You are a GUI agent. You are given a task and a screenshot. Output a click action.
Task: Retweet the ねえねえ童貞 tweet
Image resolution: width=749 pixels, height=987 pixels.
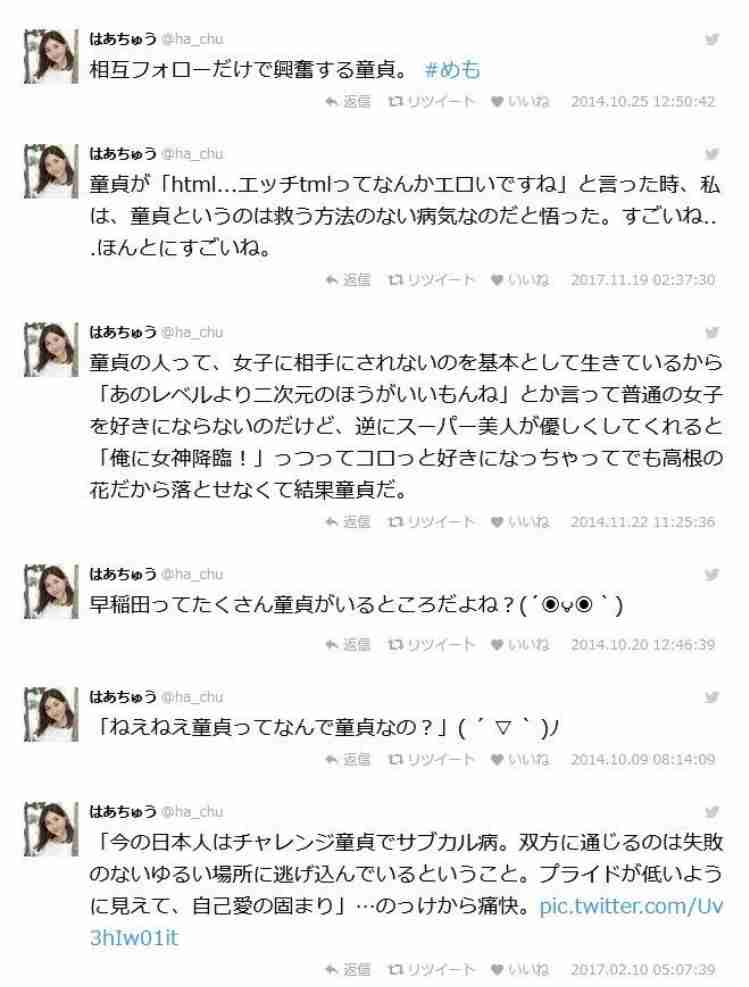[431, 760]
